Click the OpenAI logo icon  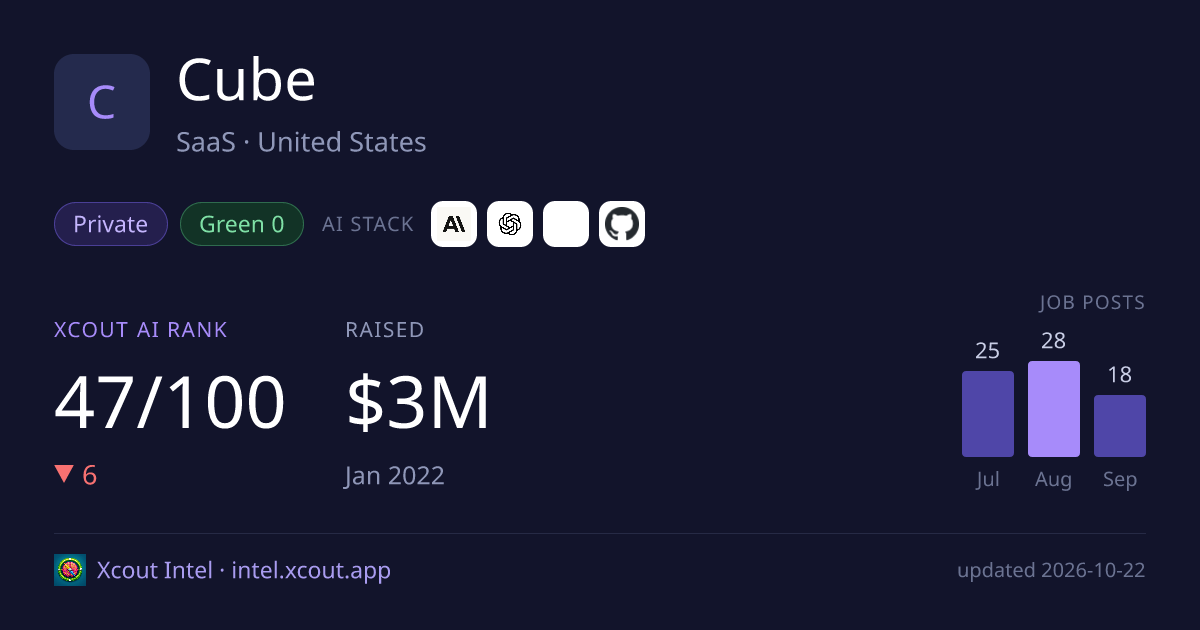(510, 224)
